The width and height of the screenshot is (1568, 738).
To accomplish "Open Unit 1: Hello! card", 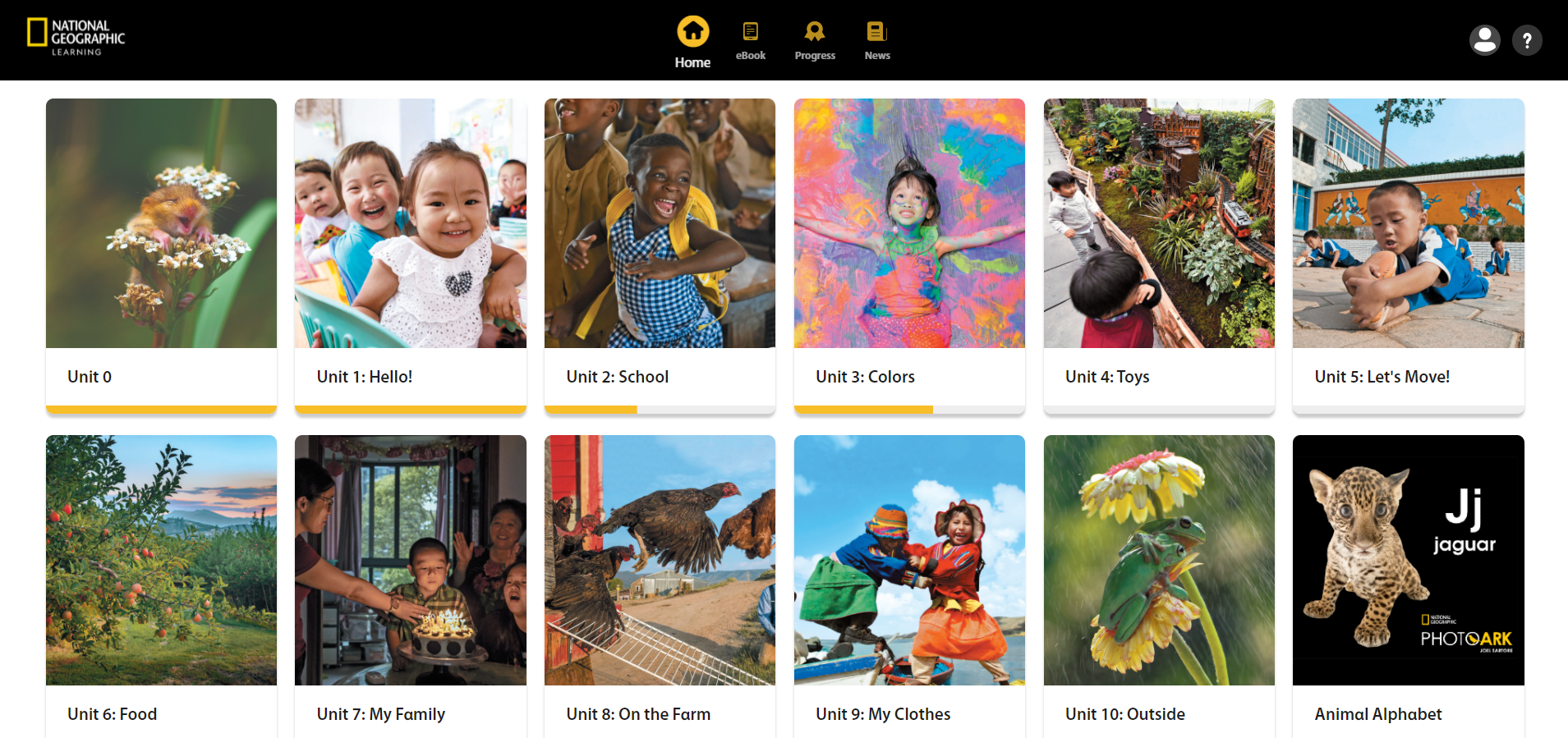I will [x=411, y=256].
